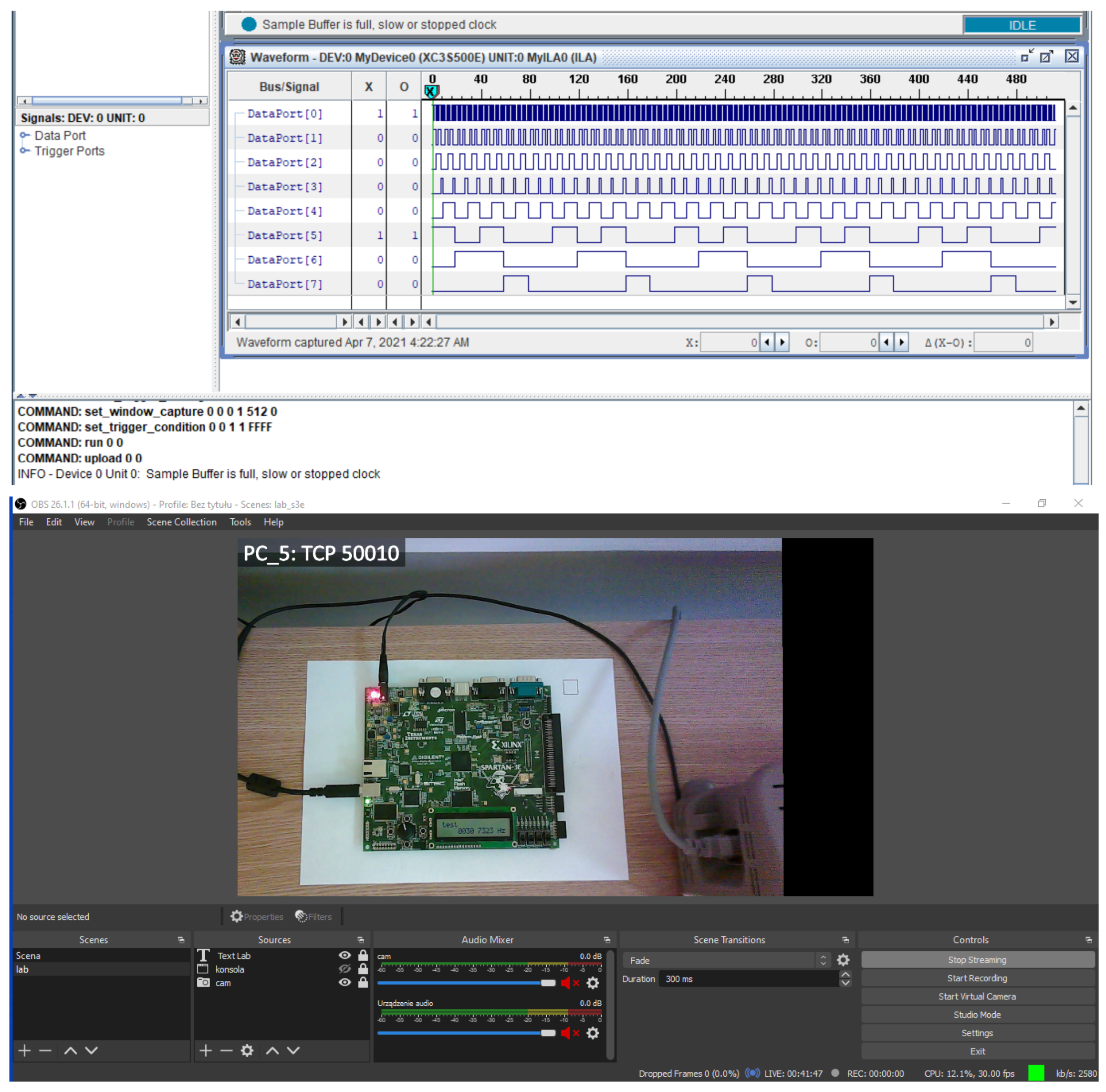Open Scene Transitions properties gear
The width and height of the screenshot is (1106, 1092).
coord(843,960)
